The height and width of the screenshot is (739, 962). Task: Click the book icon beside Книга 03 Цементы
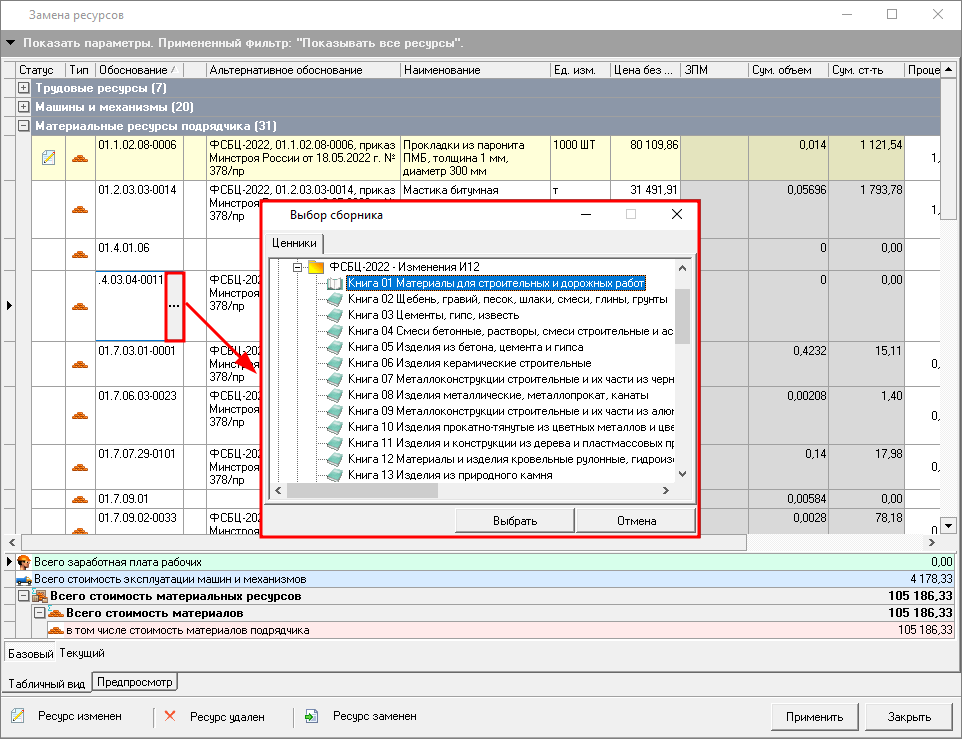click(x=335, y=315)
